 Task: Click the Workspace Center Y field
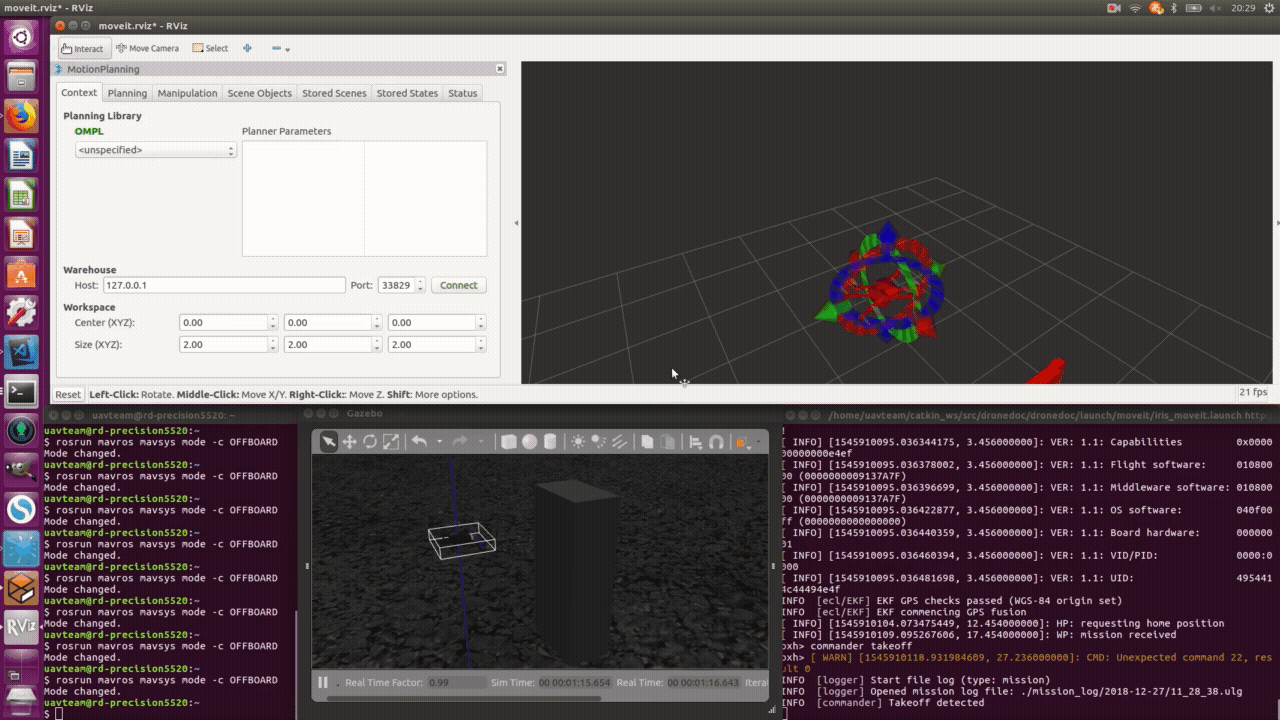coord(328,323)
